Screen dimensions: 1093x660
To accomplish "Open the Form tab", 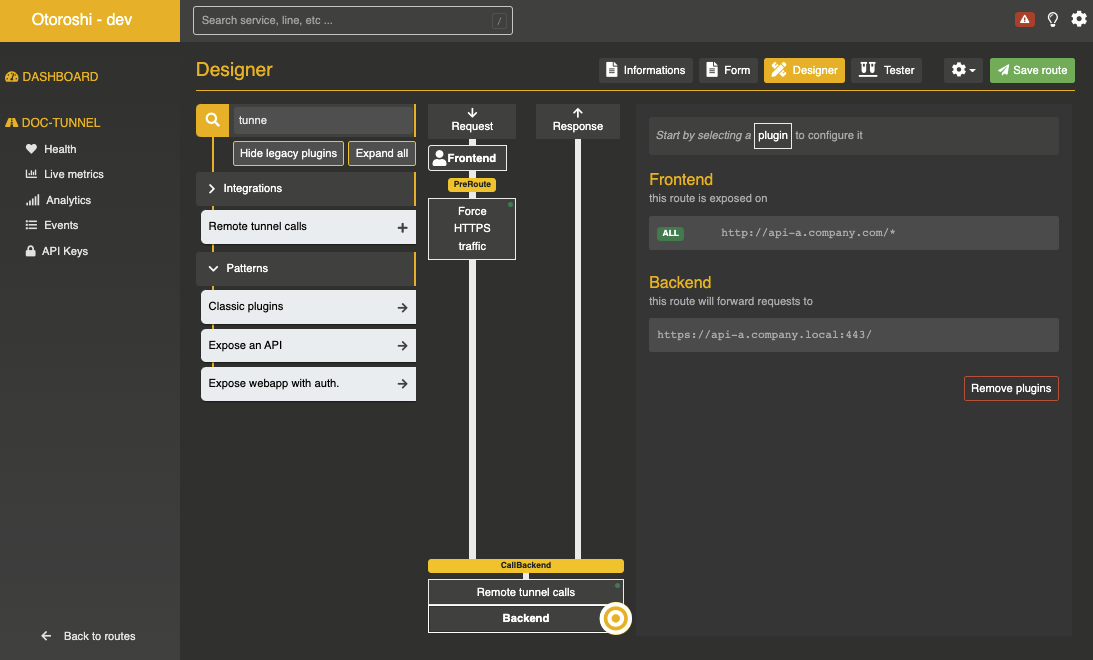I will 727,70.
